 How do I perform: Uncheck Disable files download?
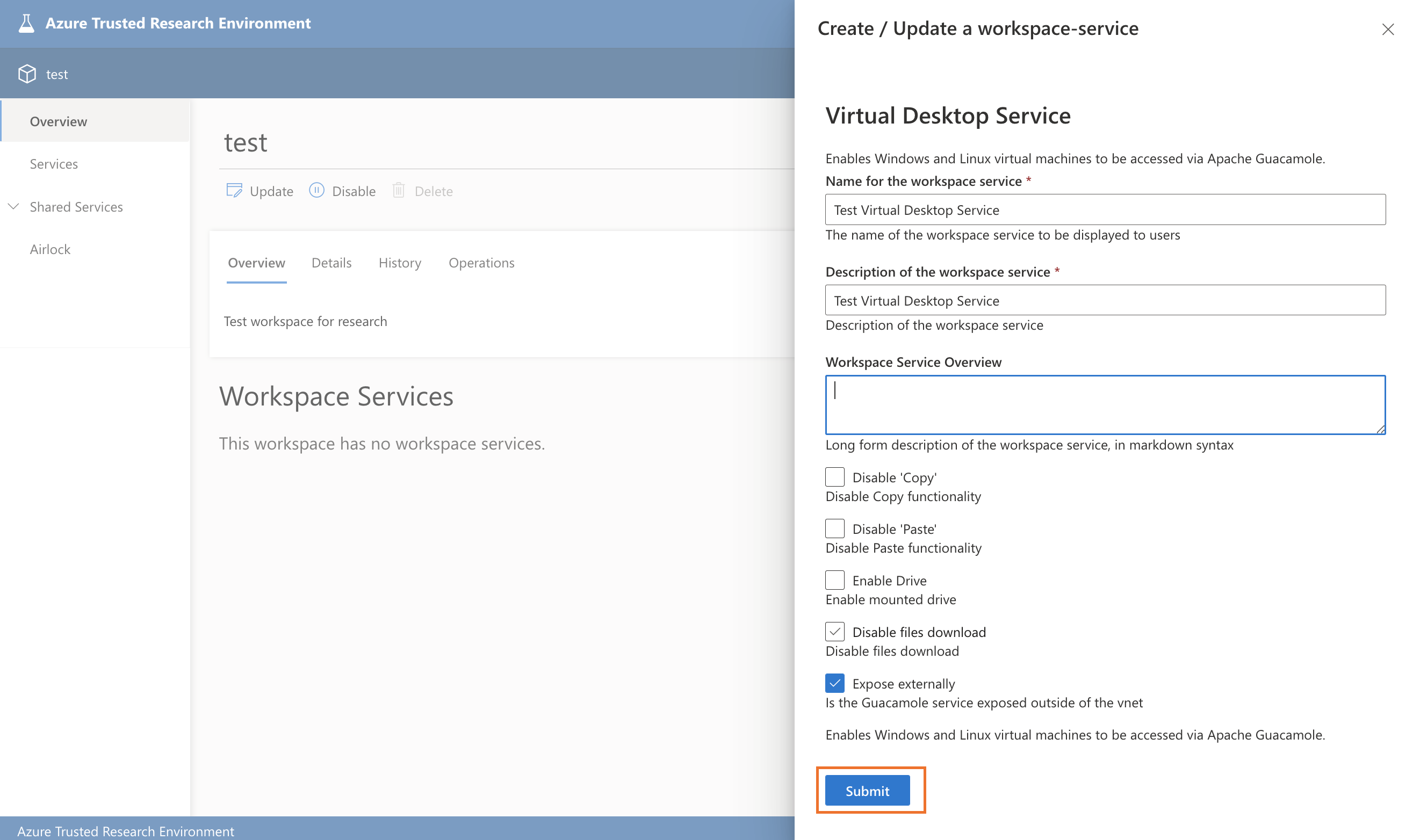click(x=834, y=631)
